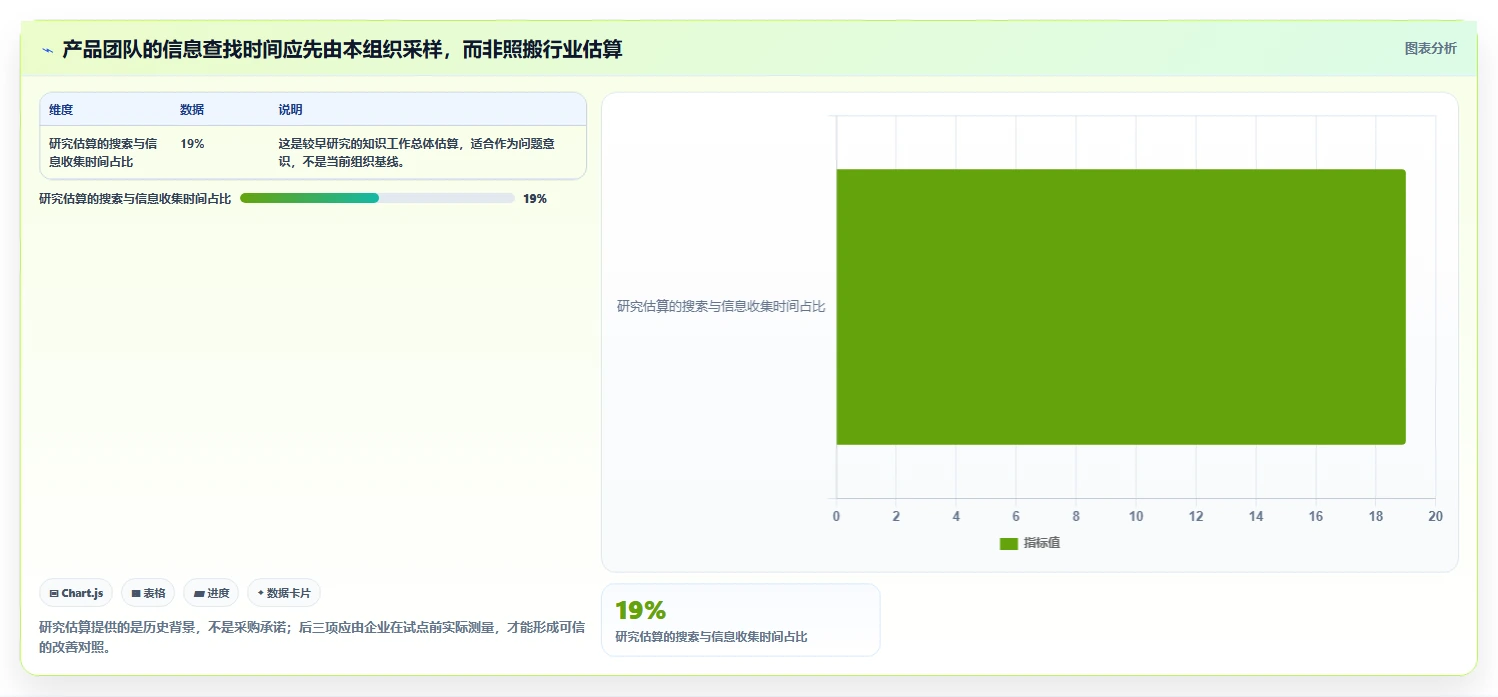Select the 数据卡片 tag chip
The width and height of the screenshot is (1498, 697).
[x=284, y=593]
